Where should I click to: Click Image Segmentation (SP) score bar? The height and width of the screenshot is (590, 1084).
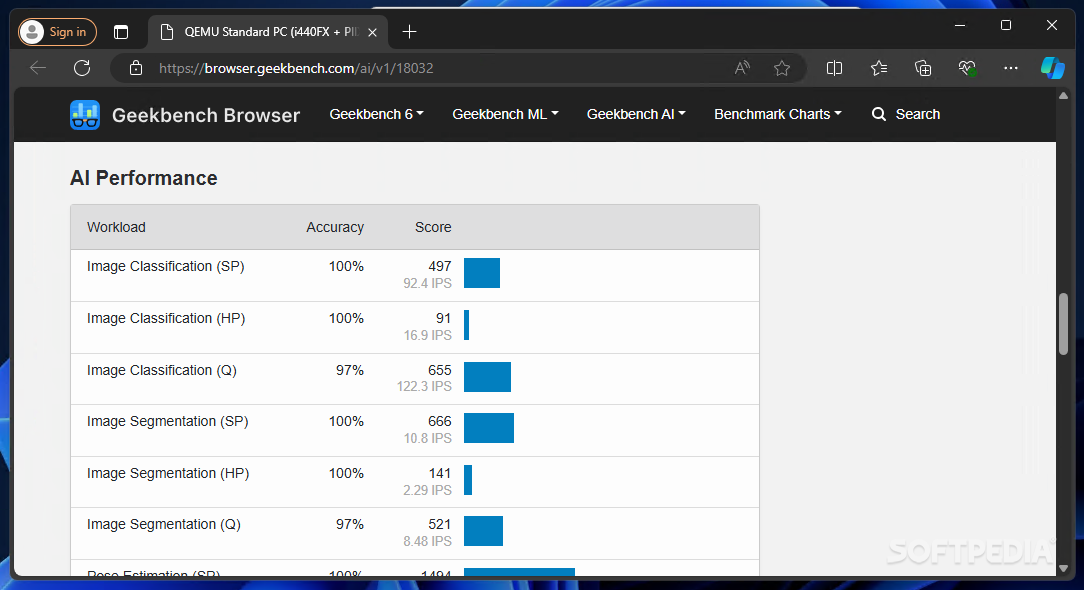489,428
